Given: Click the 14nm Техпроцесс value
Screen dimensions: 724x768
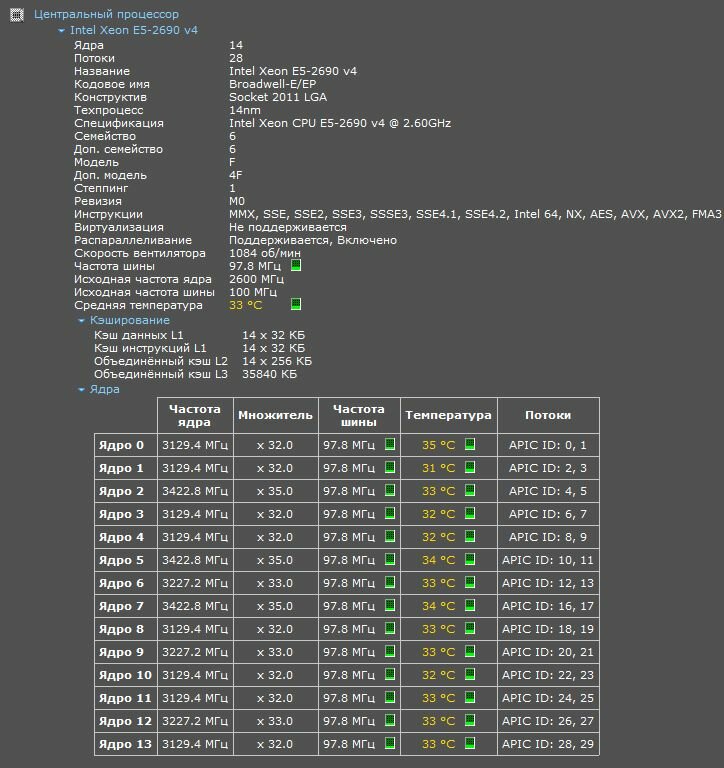Looking at the screenshot, I should tap(245, 110).
